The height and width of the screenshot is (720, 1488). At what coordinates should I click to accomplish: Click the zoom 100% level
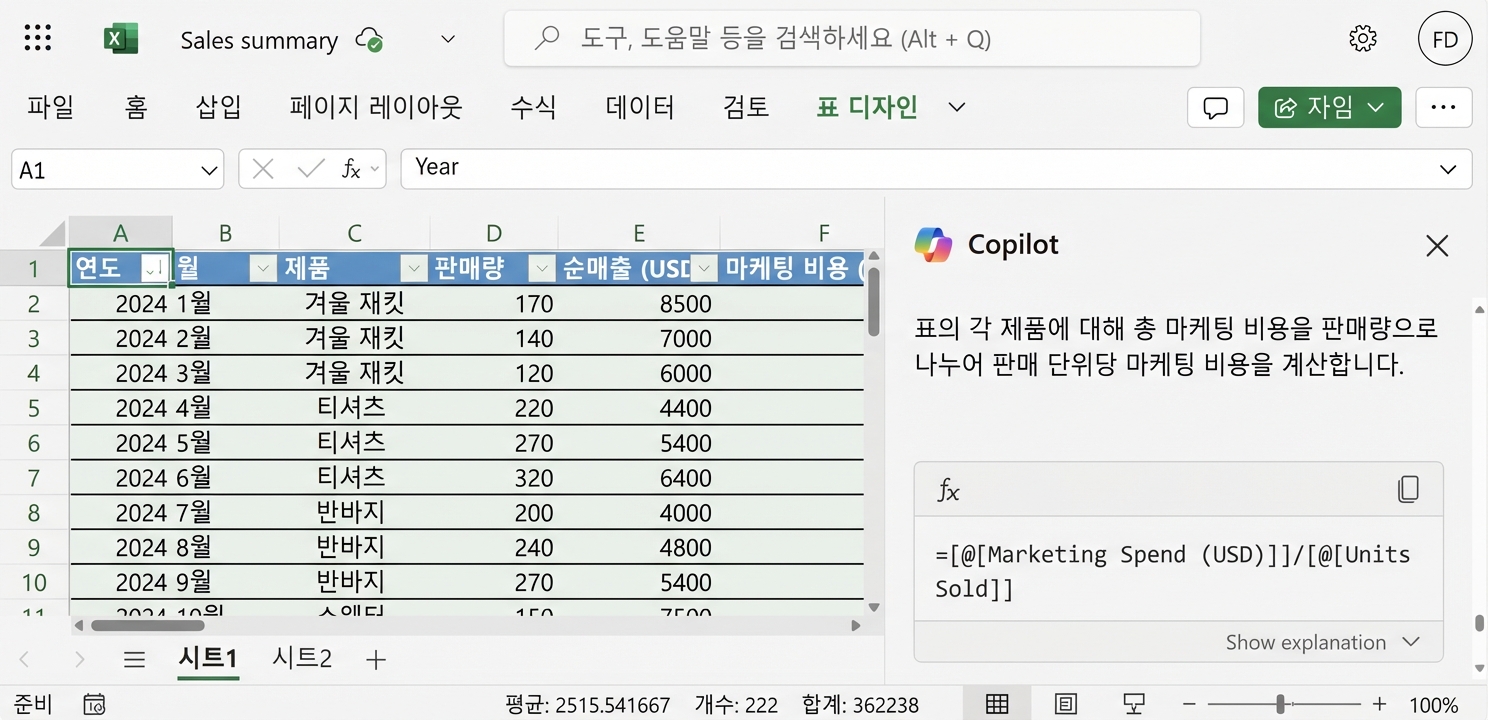point(1433,704)
